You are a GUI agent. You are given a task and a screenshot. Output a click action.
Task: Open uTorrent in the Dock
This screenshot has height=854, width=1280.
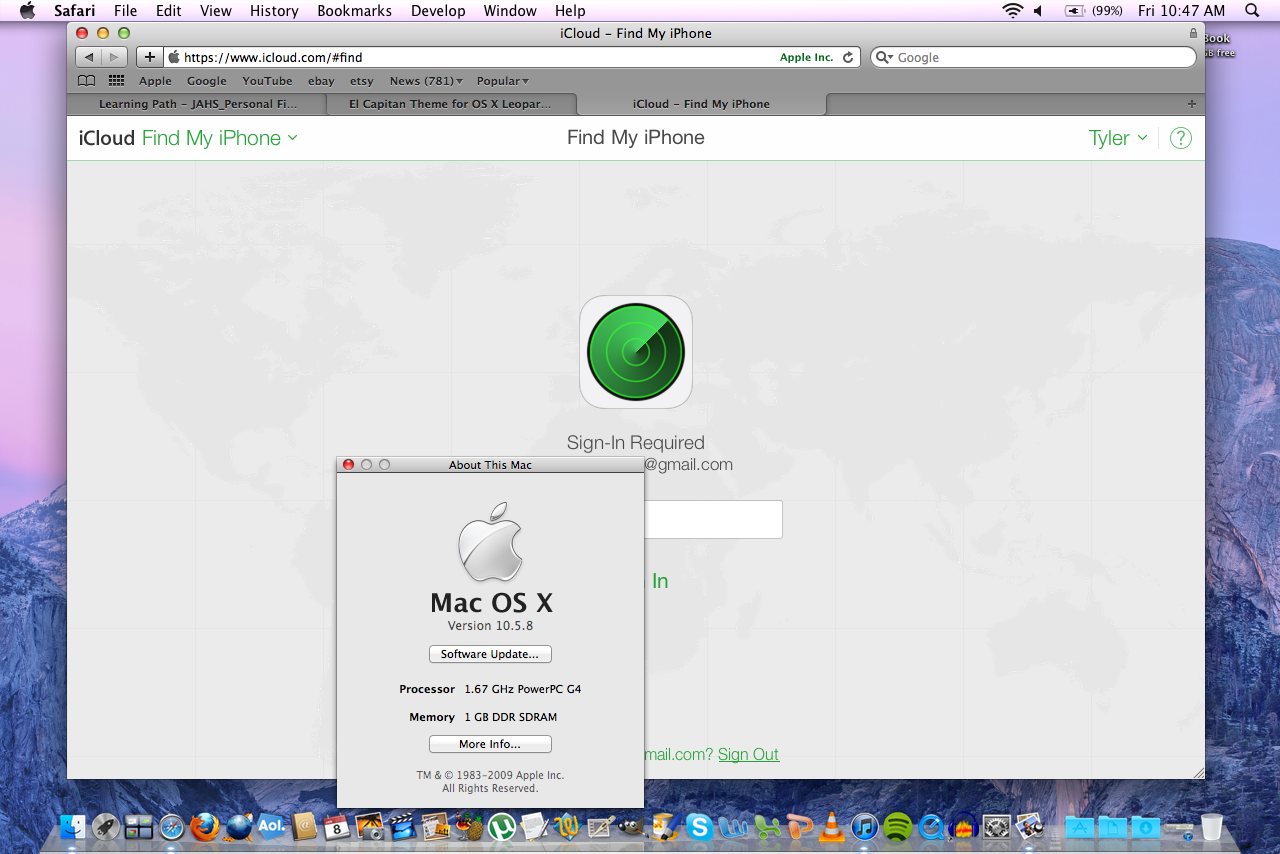[501, 827]
